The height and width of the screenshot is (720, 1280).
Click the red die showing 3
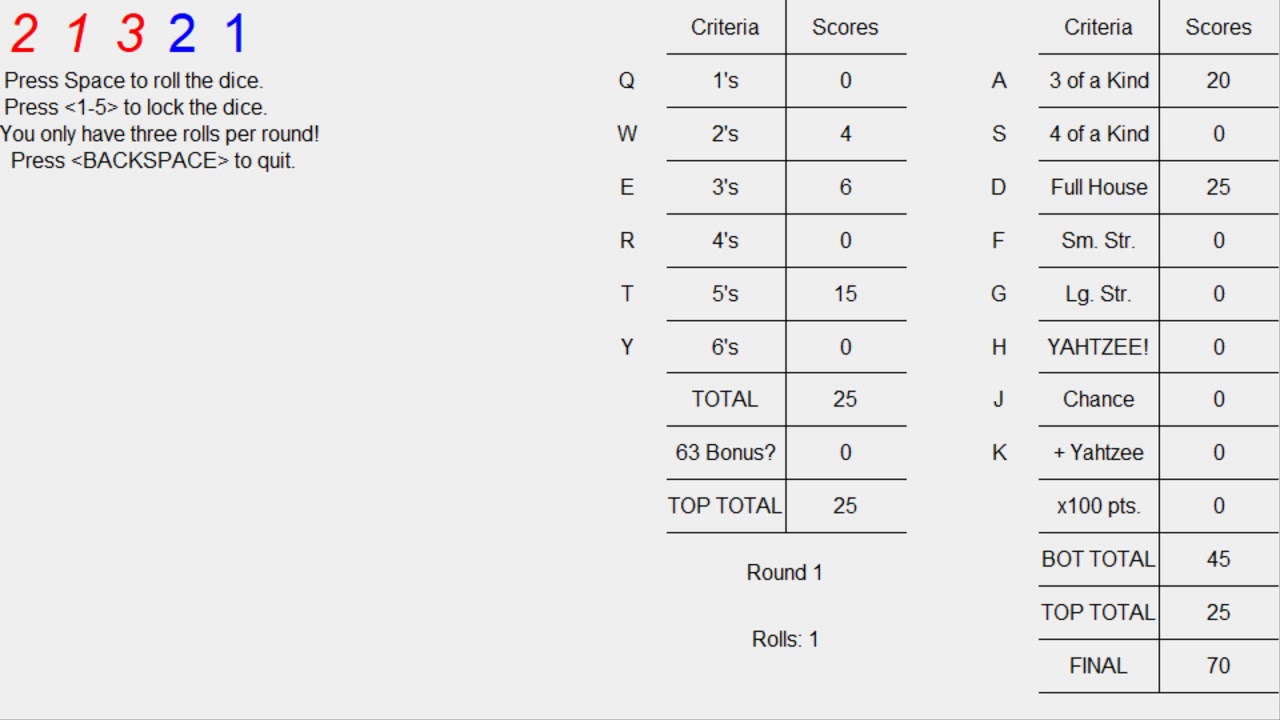point(130,34)
